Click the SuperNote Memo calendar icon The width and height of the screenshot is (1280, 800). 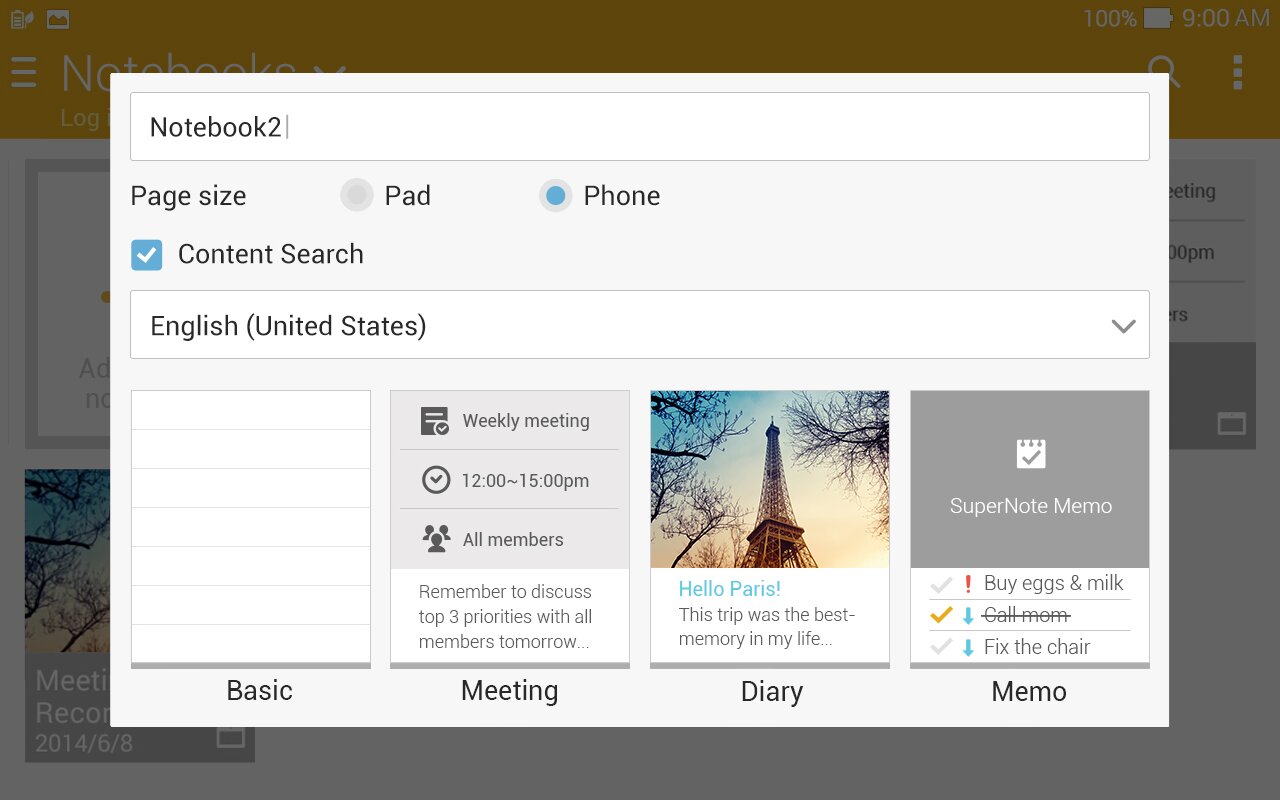[x=1030, y=454]
